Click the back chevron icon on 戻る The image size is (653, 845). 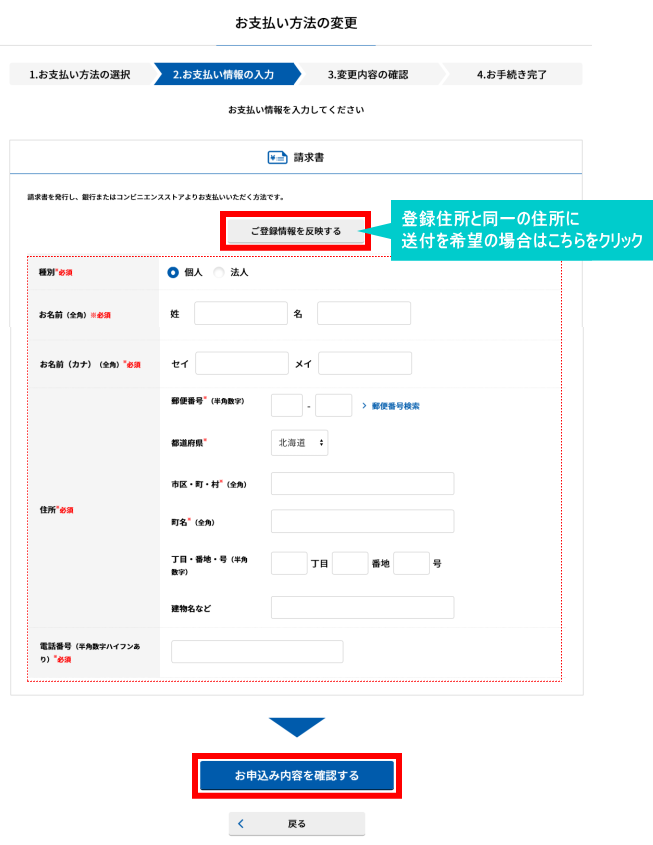coord(241,823)
